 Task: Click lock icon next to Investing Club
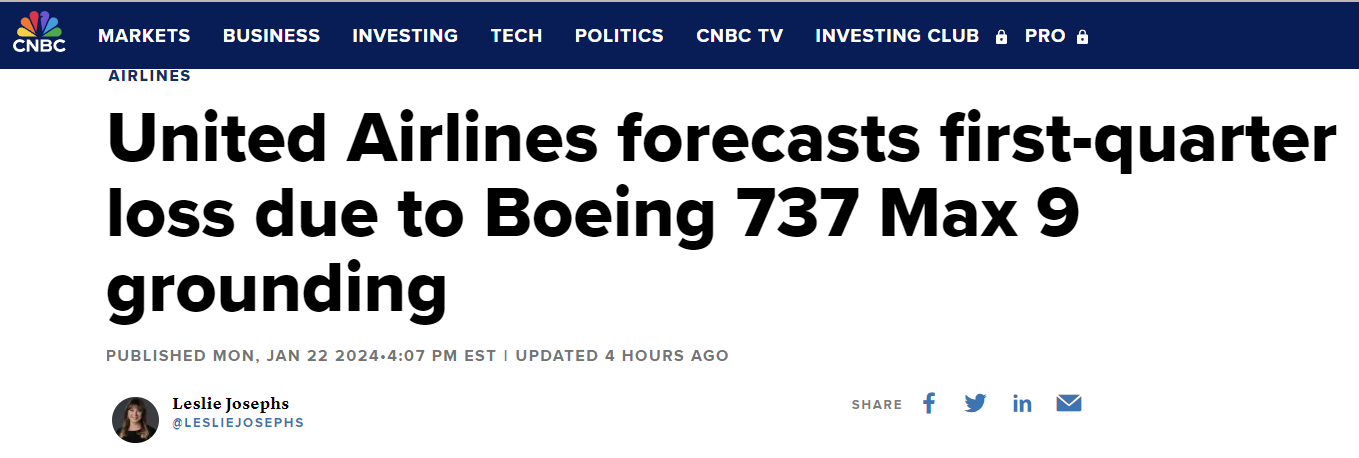pyautogui.click(x=1001, y=37)
